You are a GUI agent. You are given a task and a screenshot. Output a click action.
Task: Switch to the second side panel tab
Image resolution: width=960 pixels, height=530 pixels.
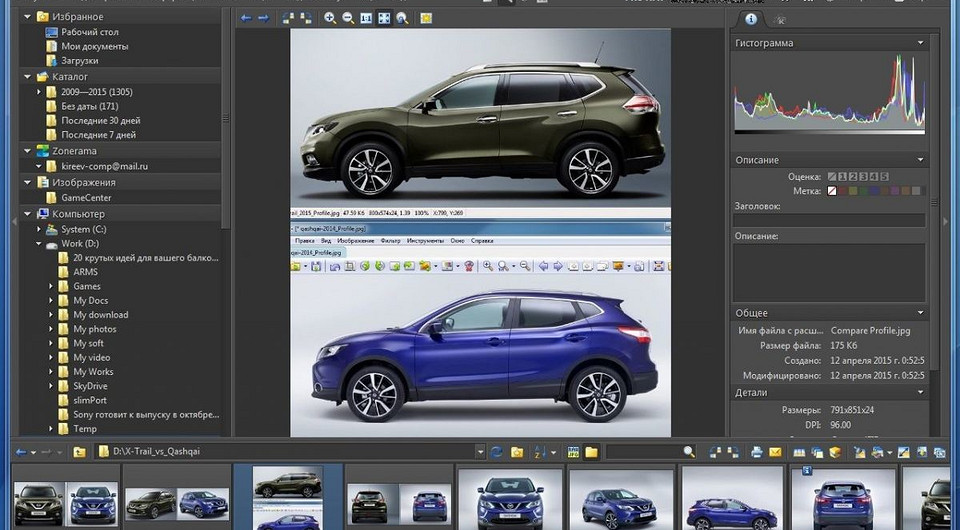coord(780,20)
